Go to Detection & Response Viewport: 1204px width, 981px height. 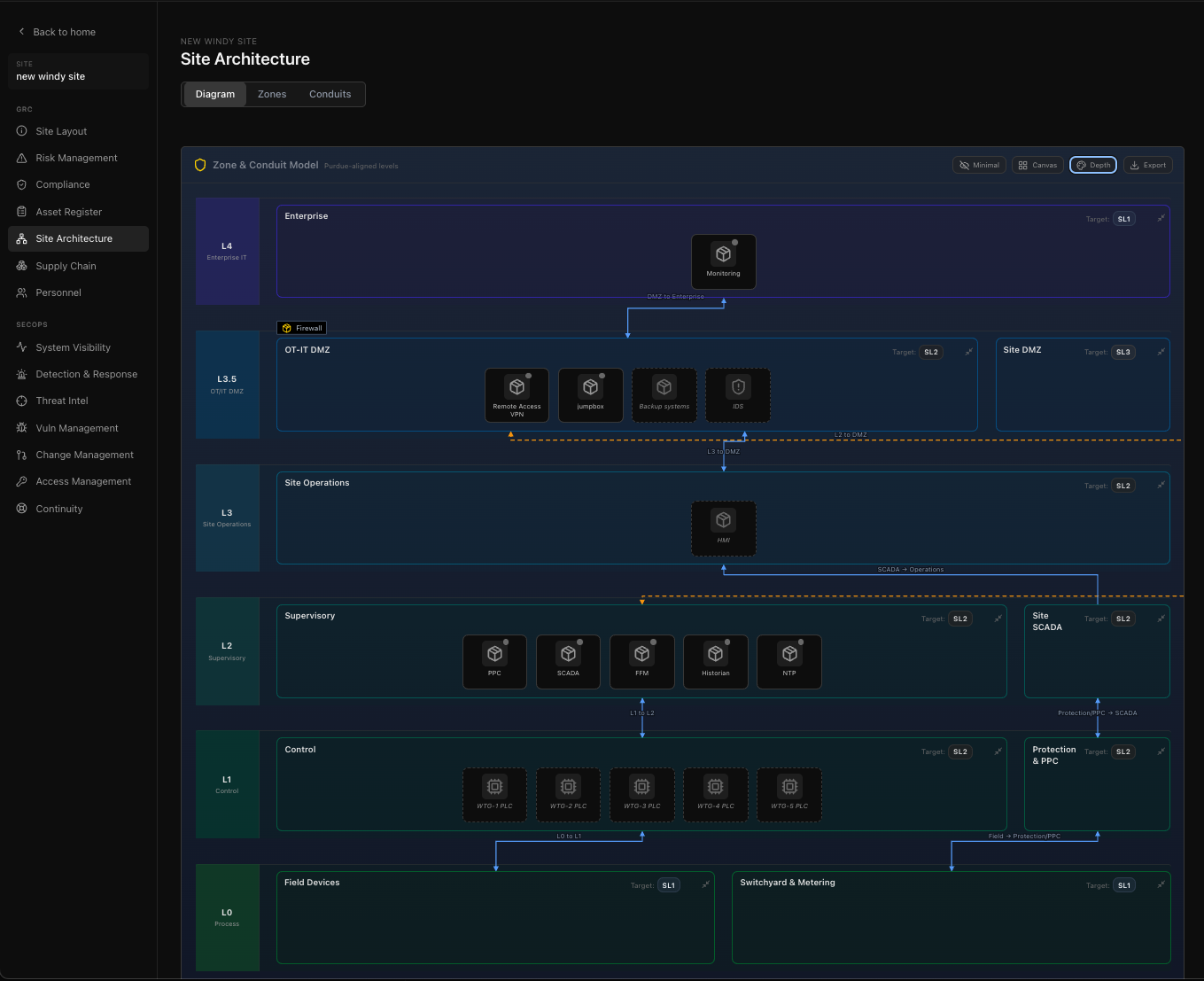tap(78, 374)
